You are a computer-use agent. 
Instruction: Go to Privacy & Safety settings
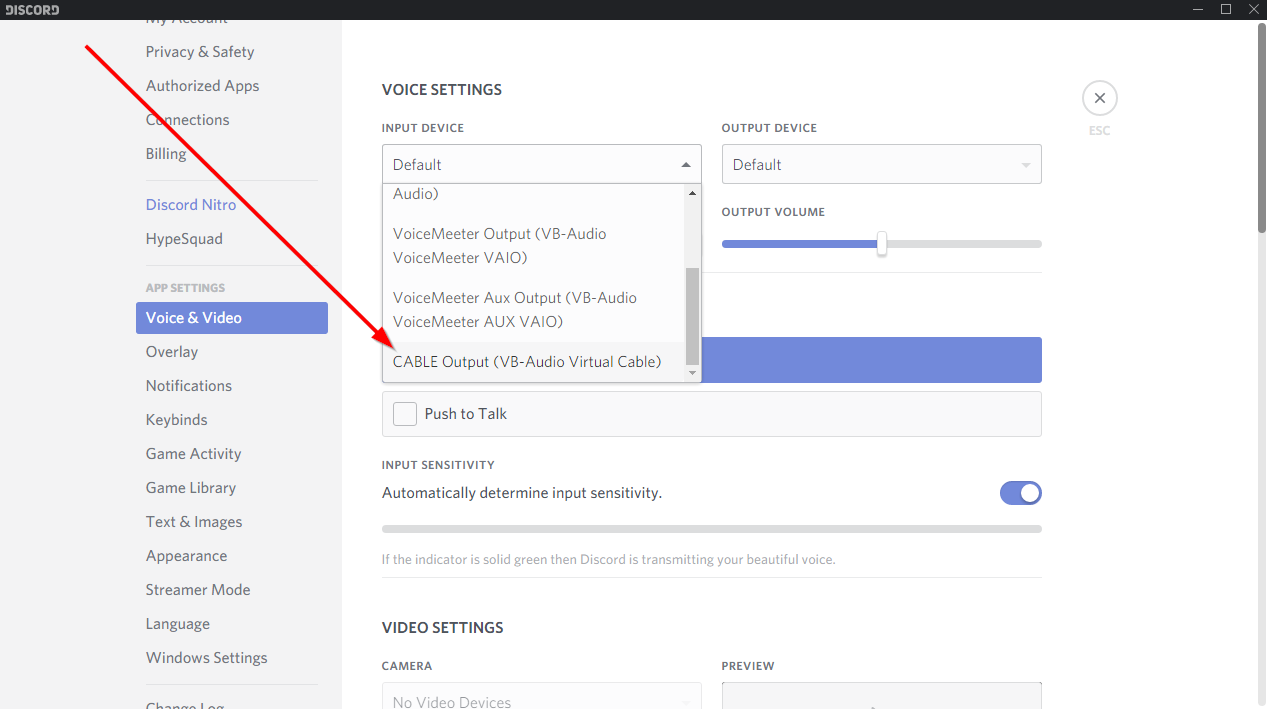tap(200, 52)
